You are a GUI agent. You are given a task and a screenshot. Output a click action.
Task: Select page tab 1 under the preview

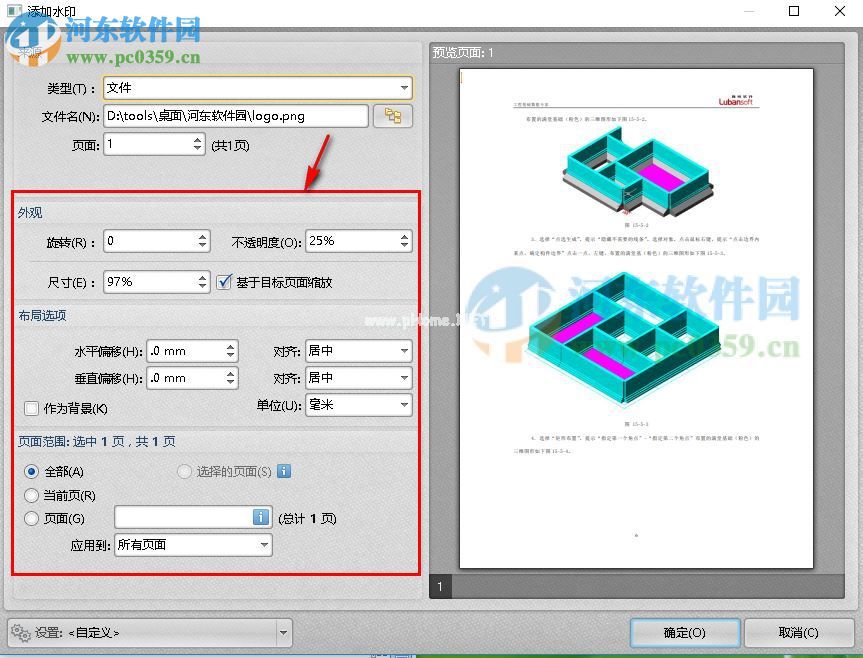click(x=440, y=586)
